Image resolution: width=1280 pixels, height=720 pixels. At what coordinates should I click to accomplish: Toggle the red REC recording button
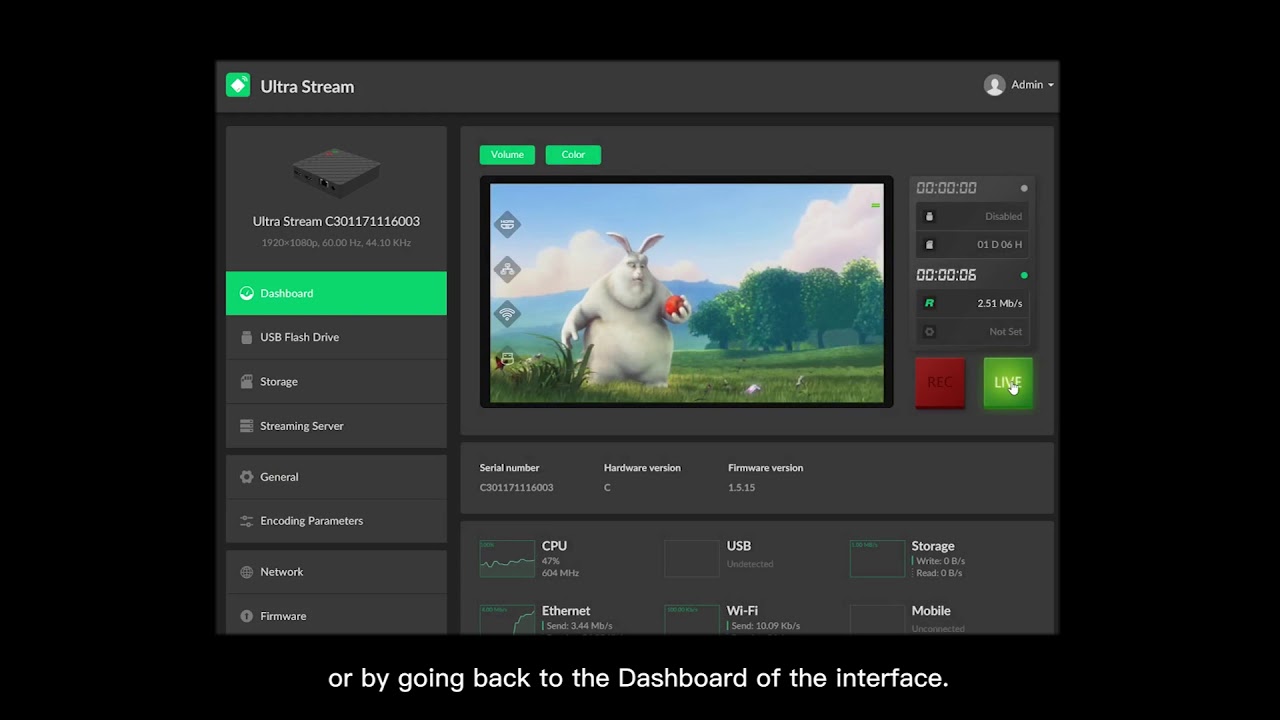point(940,383)
